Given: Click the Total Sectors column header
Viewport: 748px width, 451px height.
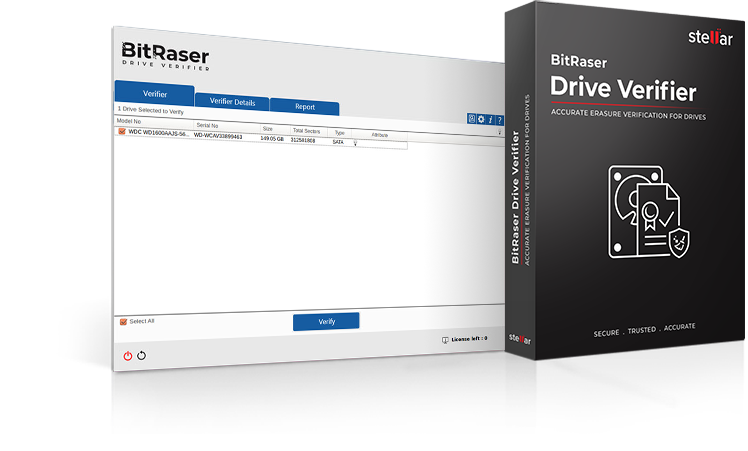Looking at the screenshot, I should [306, 131].
